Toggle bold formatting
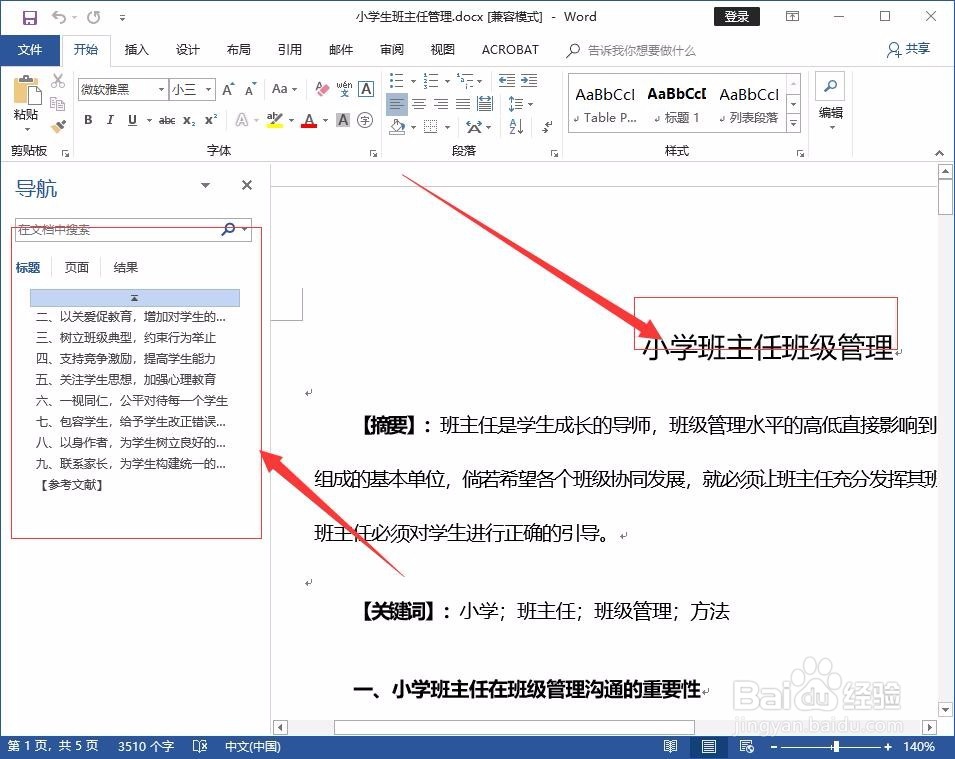Viewport: 955px width, 759px height. click(88, 119)
